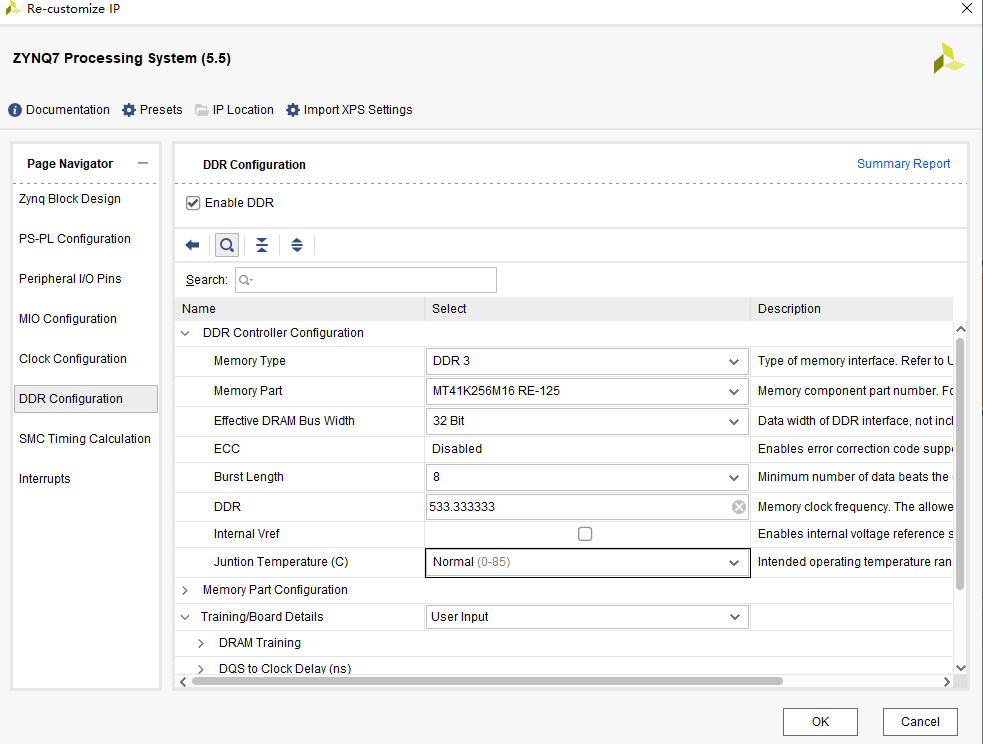Viewport: 983px width, 744px height.
Task: Click collapse all toolbar icon
Action: point(262,245)
